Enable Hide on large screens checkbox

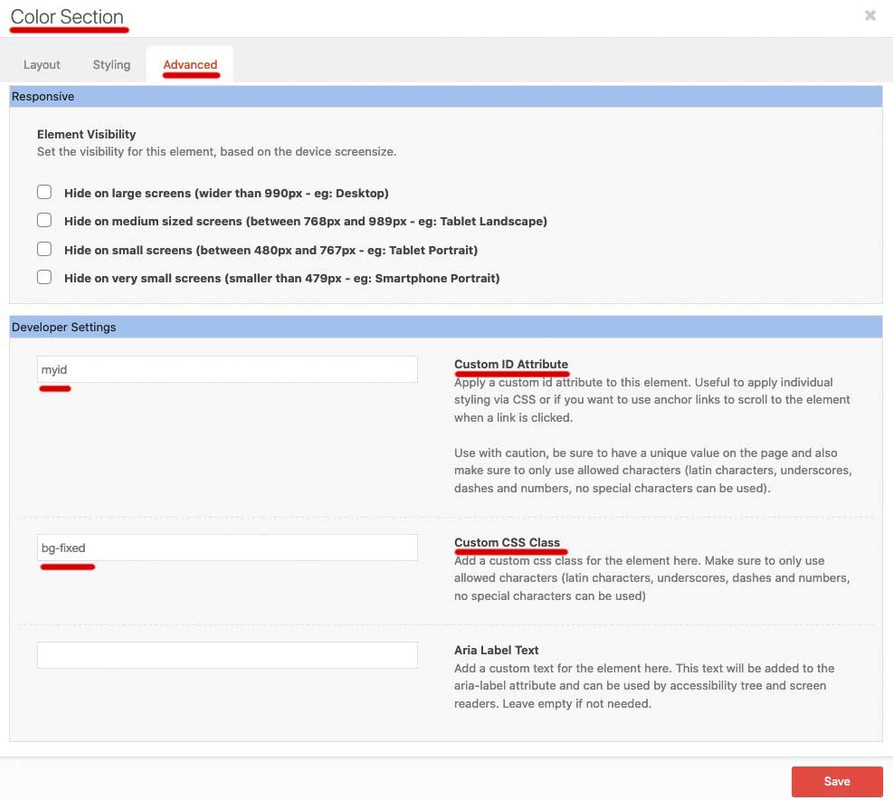44,192
